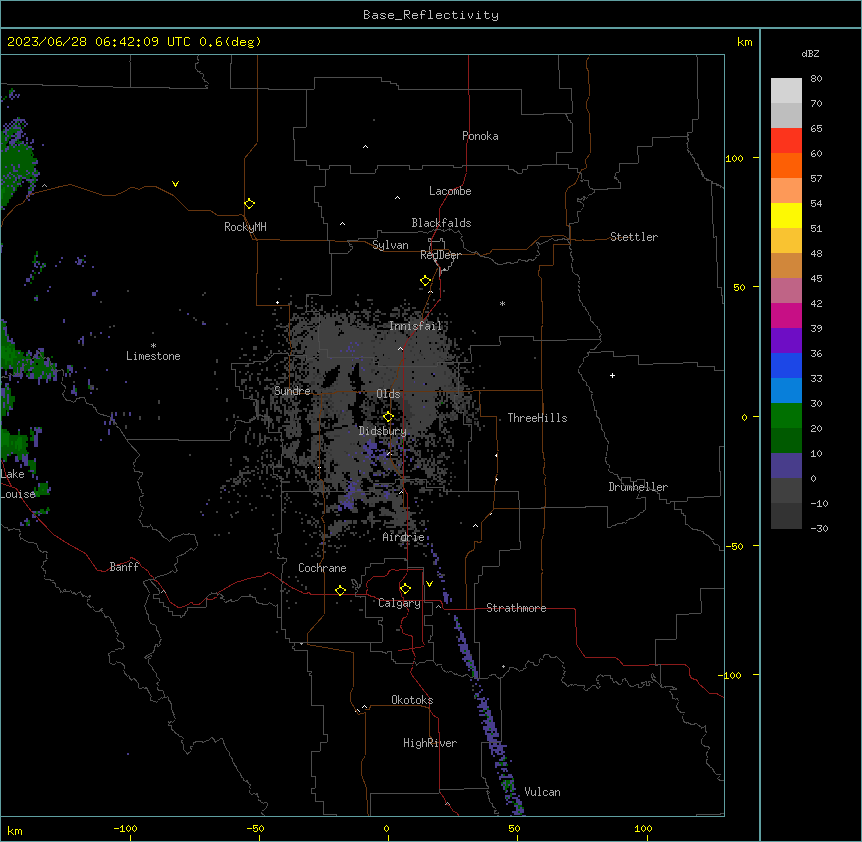Click the yellow diamond marker above Calgary label
Viewport: 862px width, 842px height.
coord(405,589)
